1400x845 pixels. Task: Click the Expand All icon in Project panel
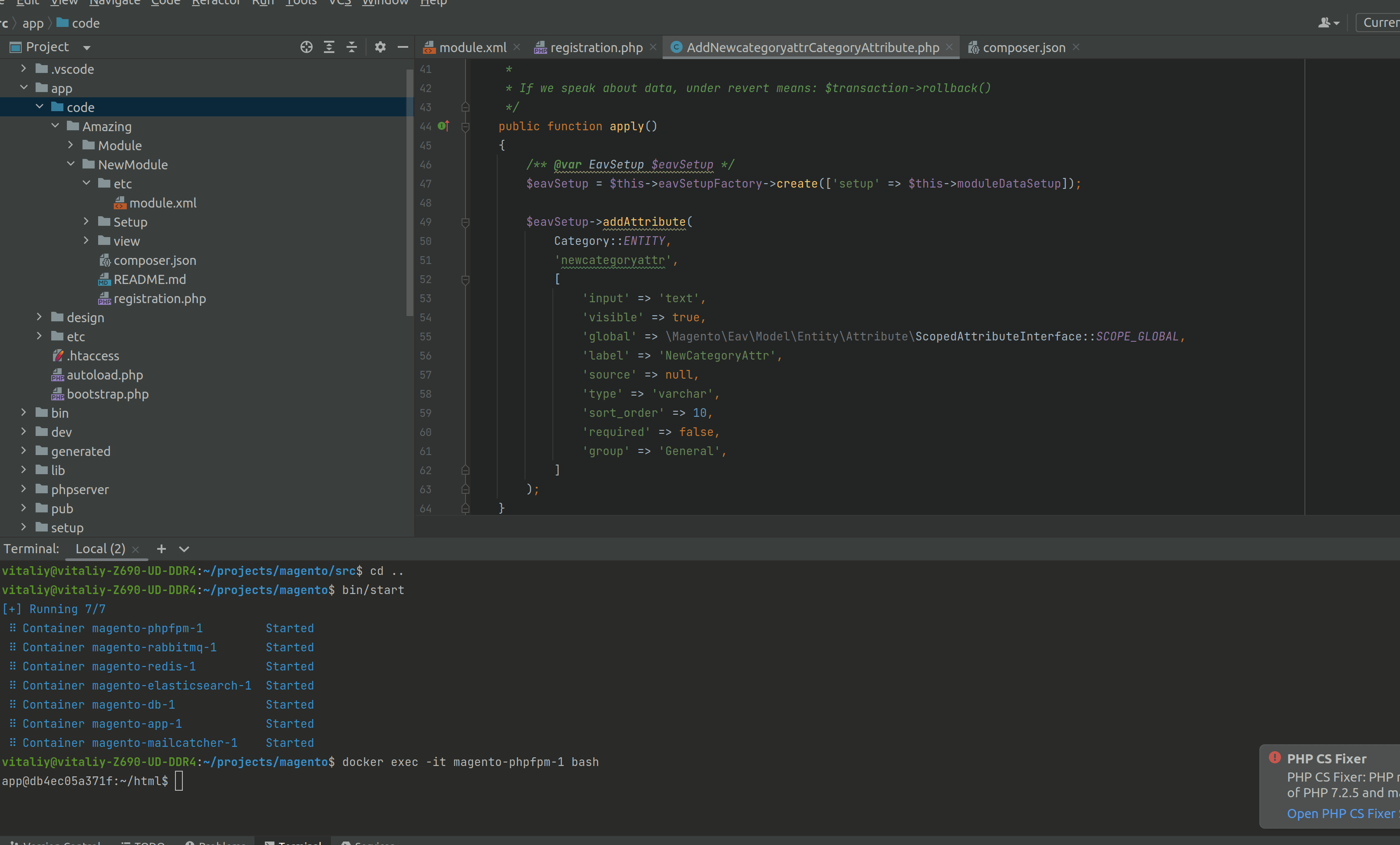[x=329, y=47]
